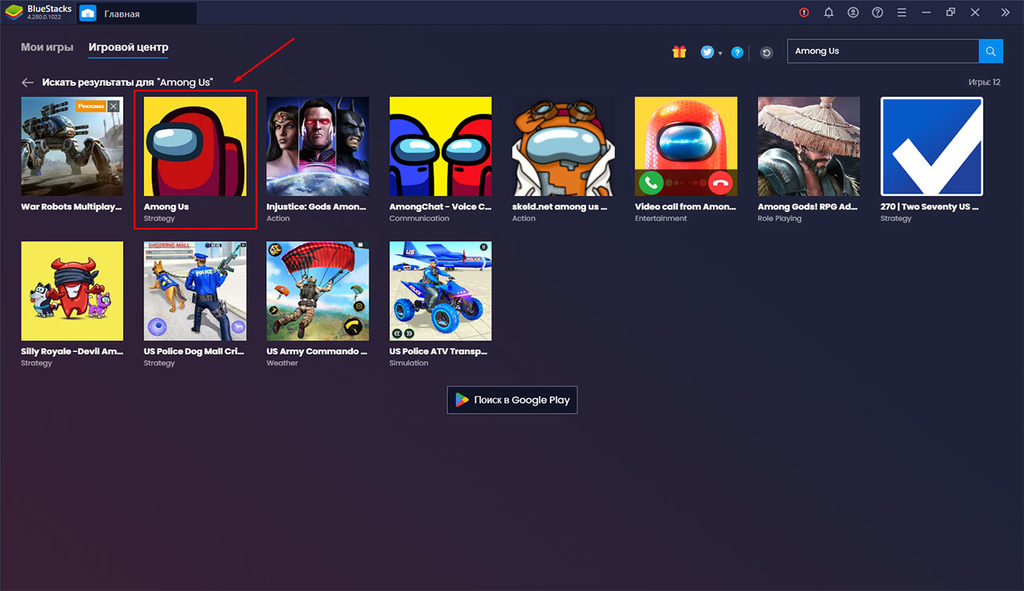This screenshot has width=1024, height=591.
Task: Click Role Playing label under Among Gods
Action: pos(779,218)
